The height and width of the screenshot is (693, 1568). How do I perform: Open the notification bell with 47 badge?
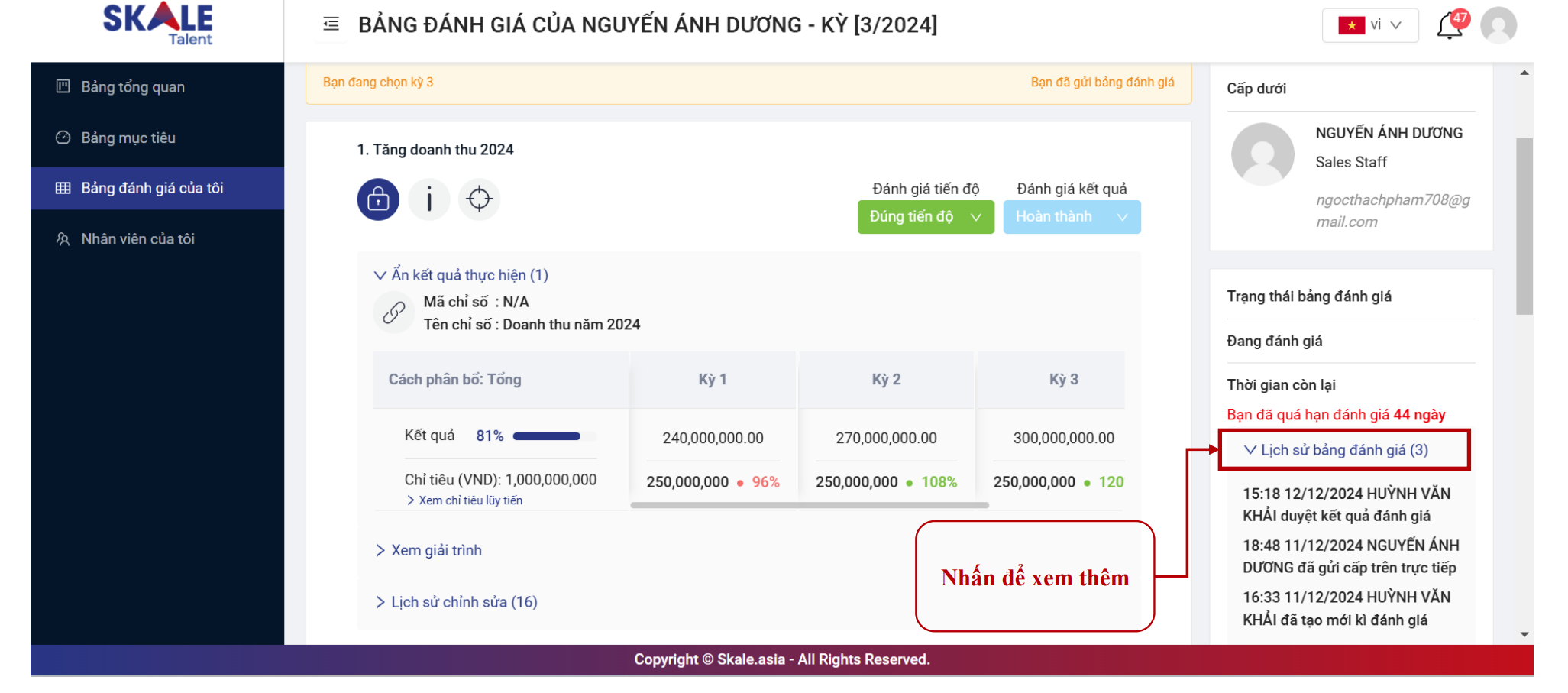(x=1449, y=26)
